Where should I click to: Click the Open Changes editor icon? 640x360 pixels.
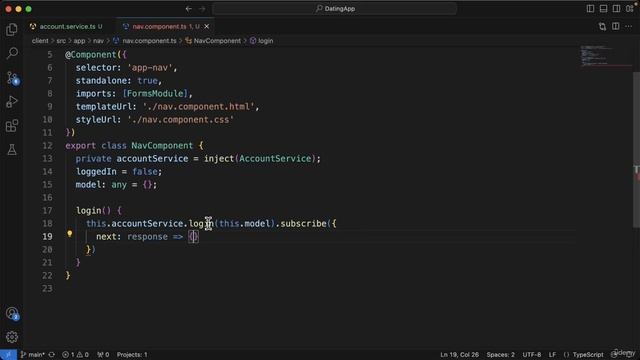point(602,27)
